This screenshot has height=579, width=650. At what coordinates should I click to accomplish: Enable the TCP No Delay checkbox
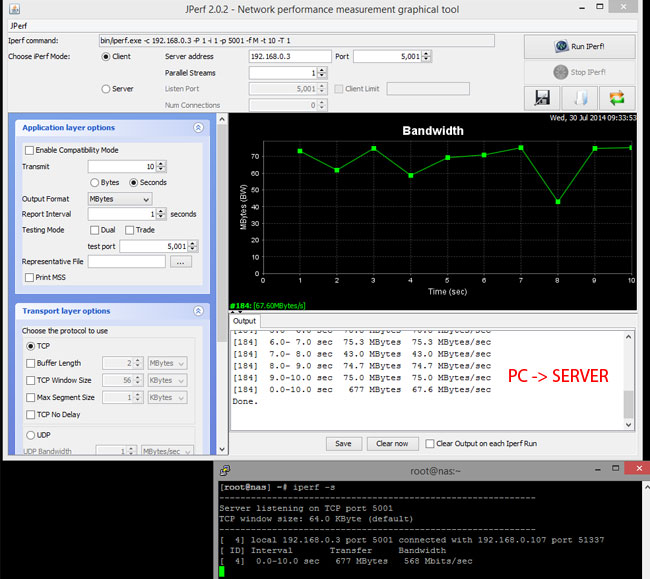click(x=30, y=414)
